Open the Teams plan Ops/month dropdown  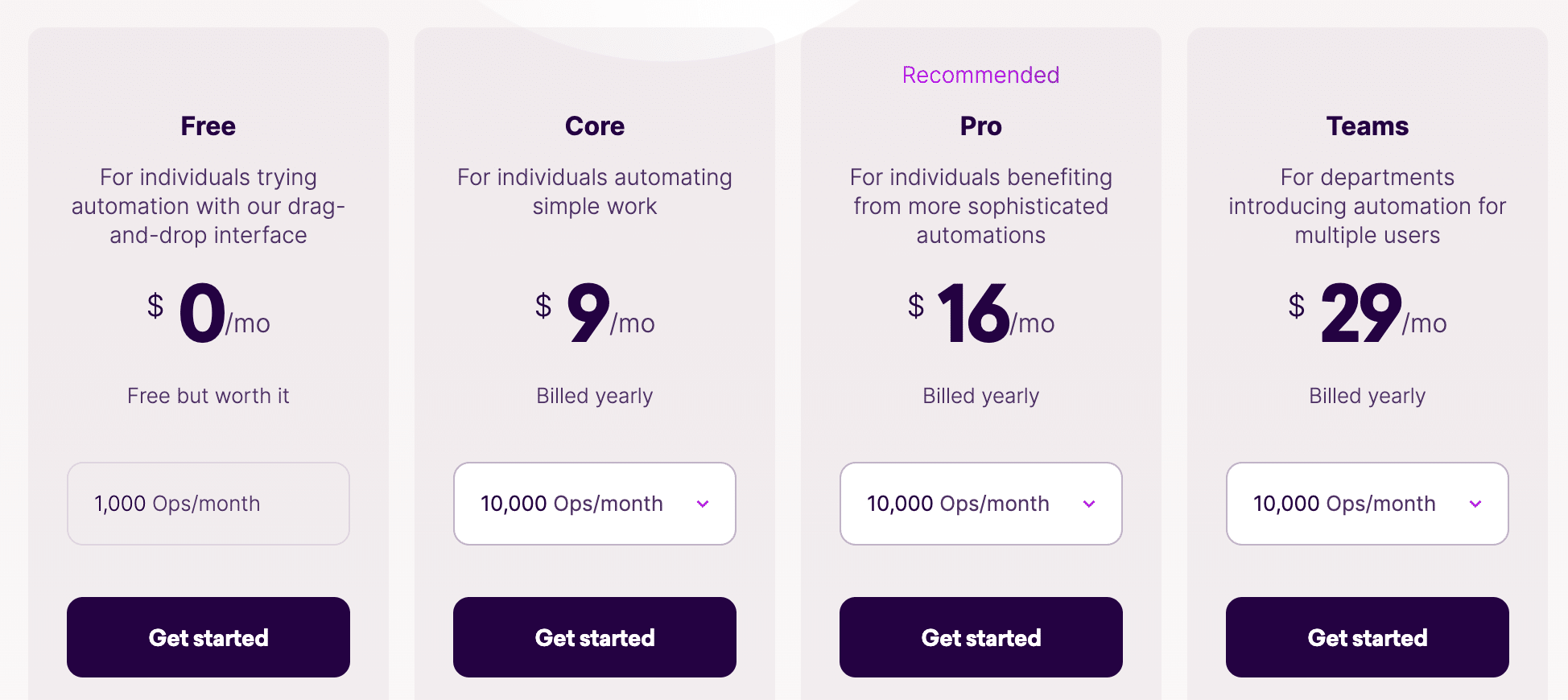1367,504
